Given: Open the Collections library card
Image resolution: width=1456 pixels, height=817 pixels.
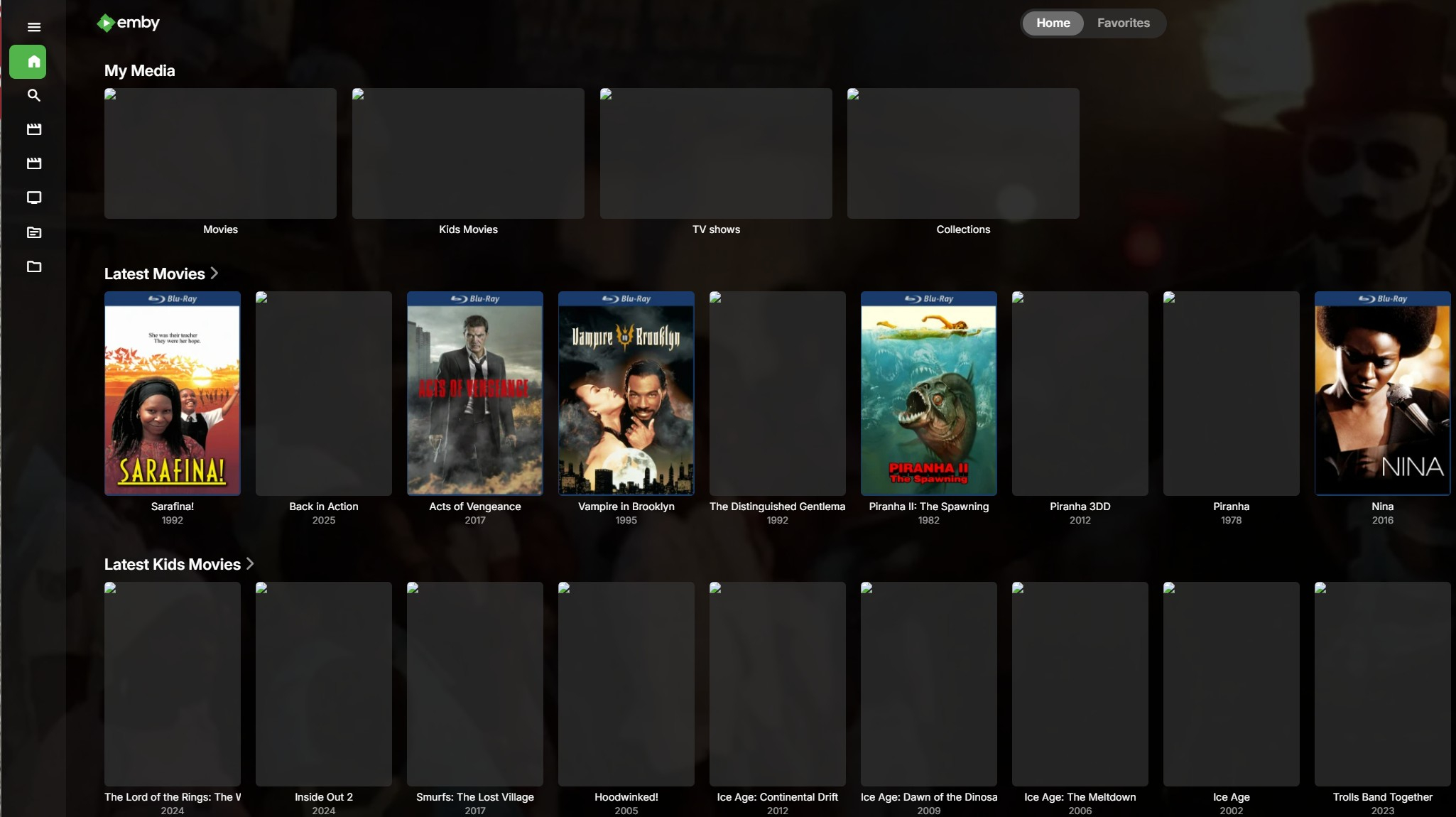Looking at the screenshot, I should [963, 153].
